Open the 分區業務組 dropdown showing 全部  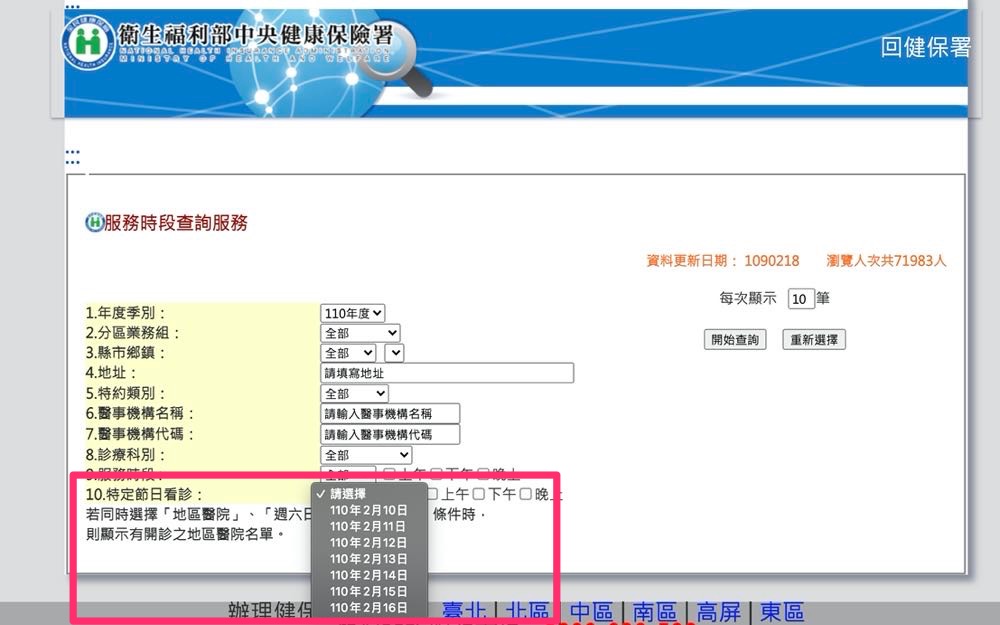point(360,333)
